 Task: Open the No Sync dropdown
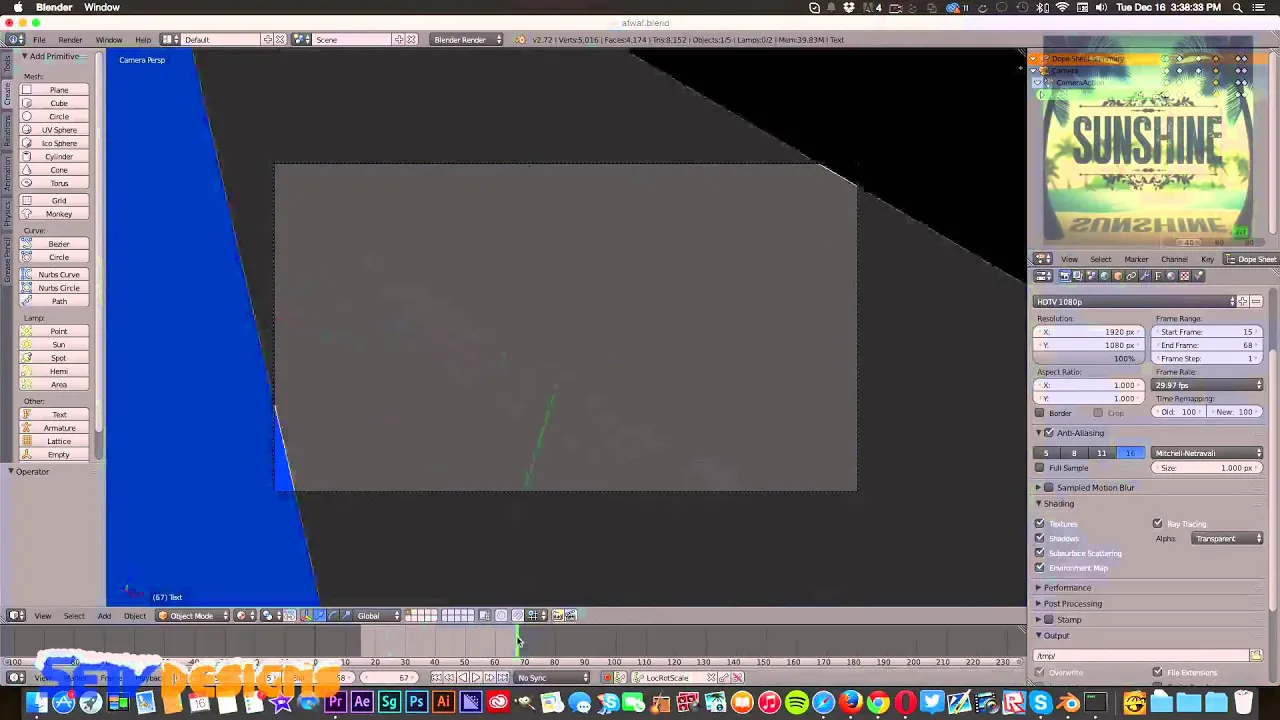(x=552, y=678)
